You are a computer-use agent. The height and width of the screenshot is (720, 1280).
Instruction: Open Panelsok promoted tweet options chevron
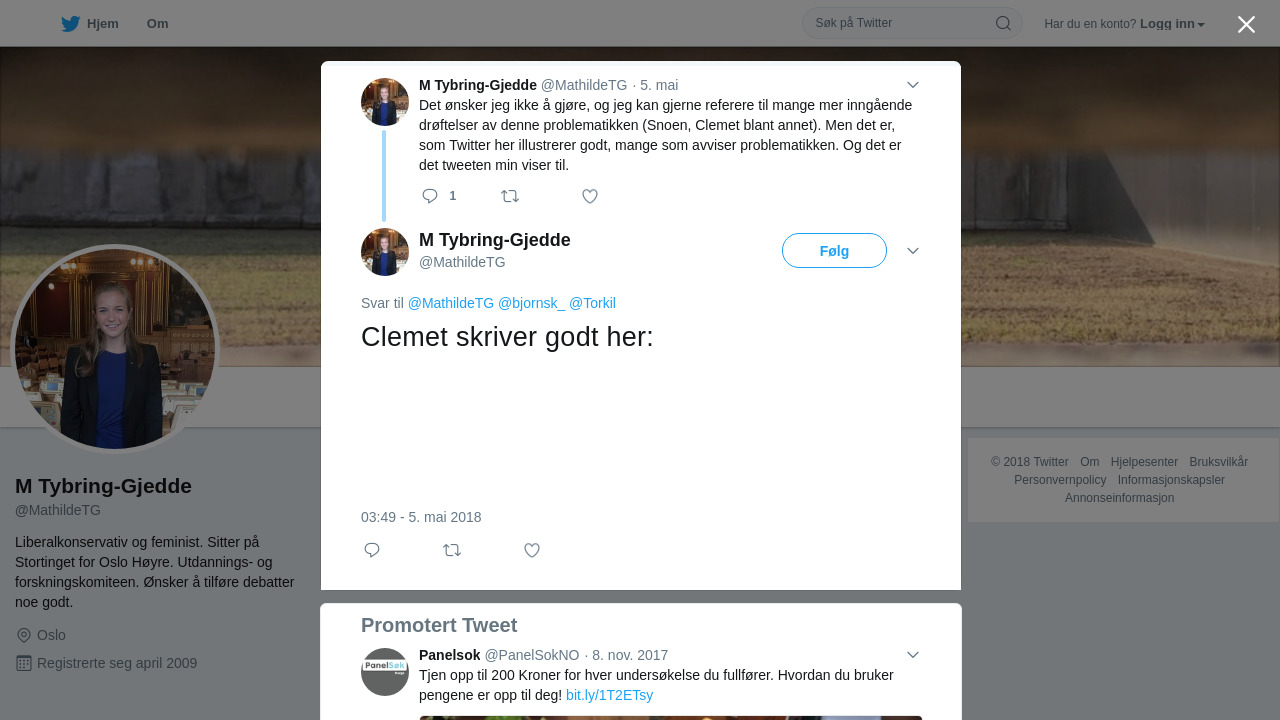(x=912, y=655)
